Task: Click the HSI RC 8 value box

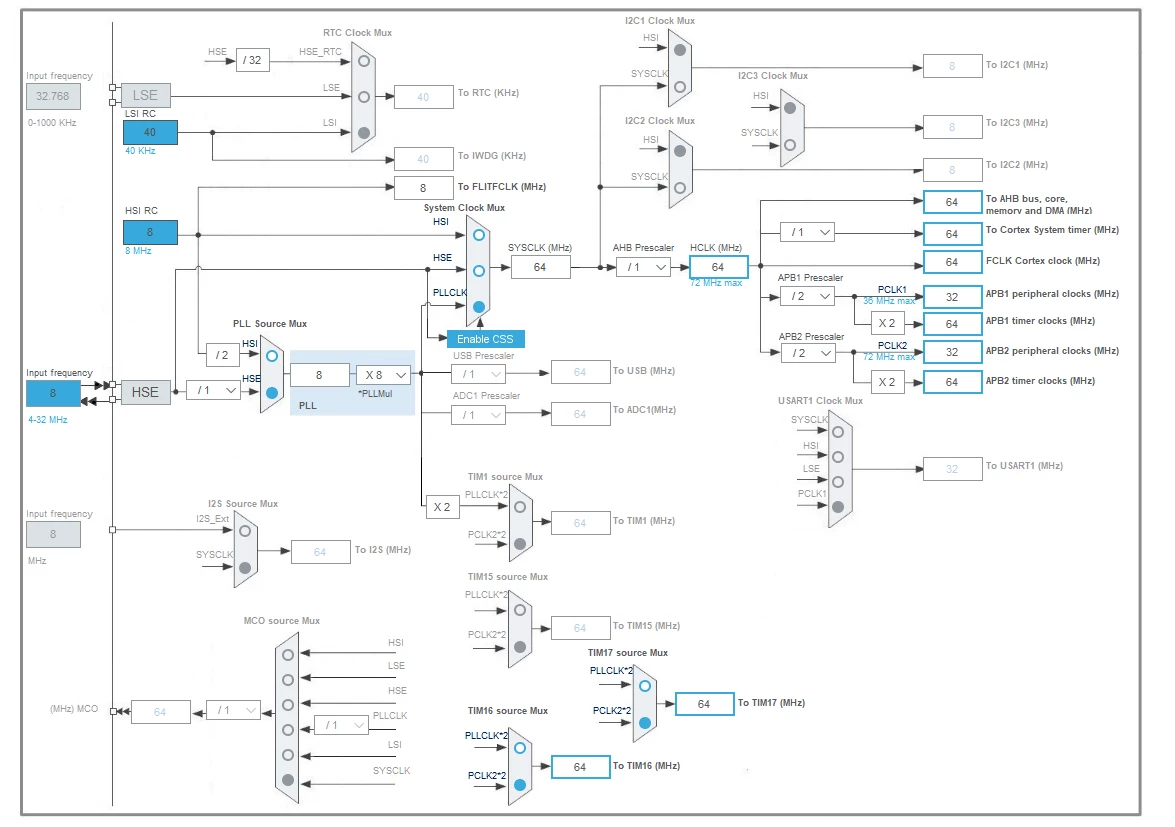Action: point(151,232)
